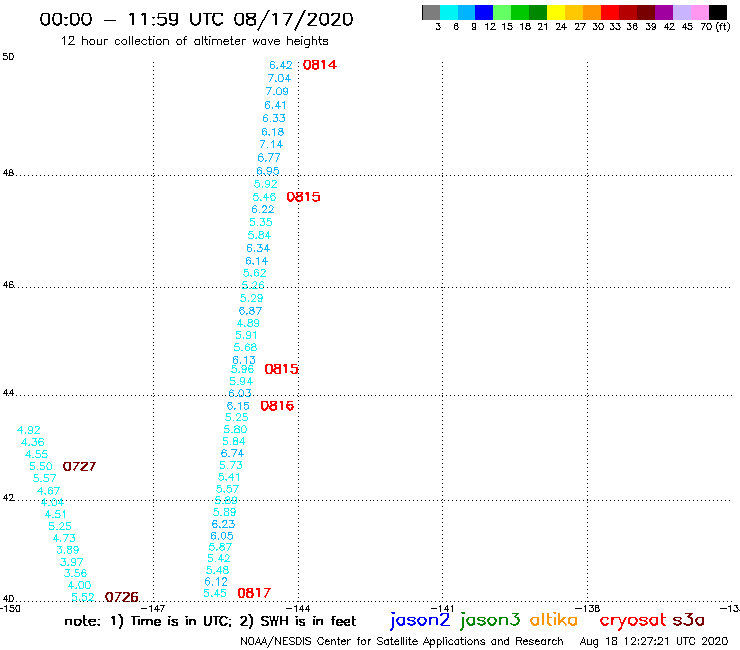740x650 pixels.
Task: Click the light green 15 ft legend swatch
Action: (x=502, y=12)
